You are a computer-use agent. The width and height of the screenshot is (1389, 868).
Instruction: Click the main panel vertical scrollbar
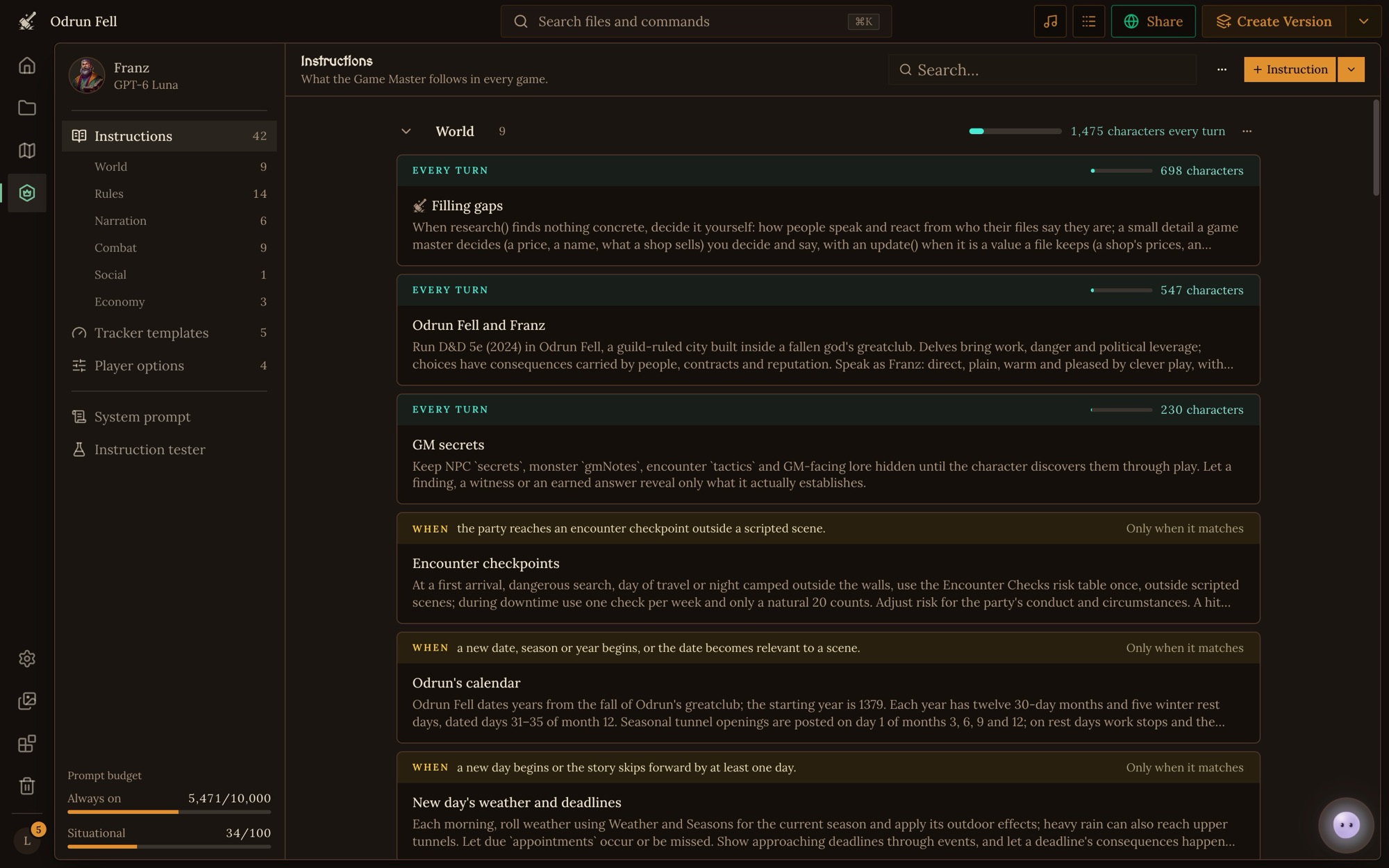1376,148
